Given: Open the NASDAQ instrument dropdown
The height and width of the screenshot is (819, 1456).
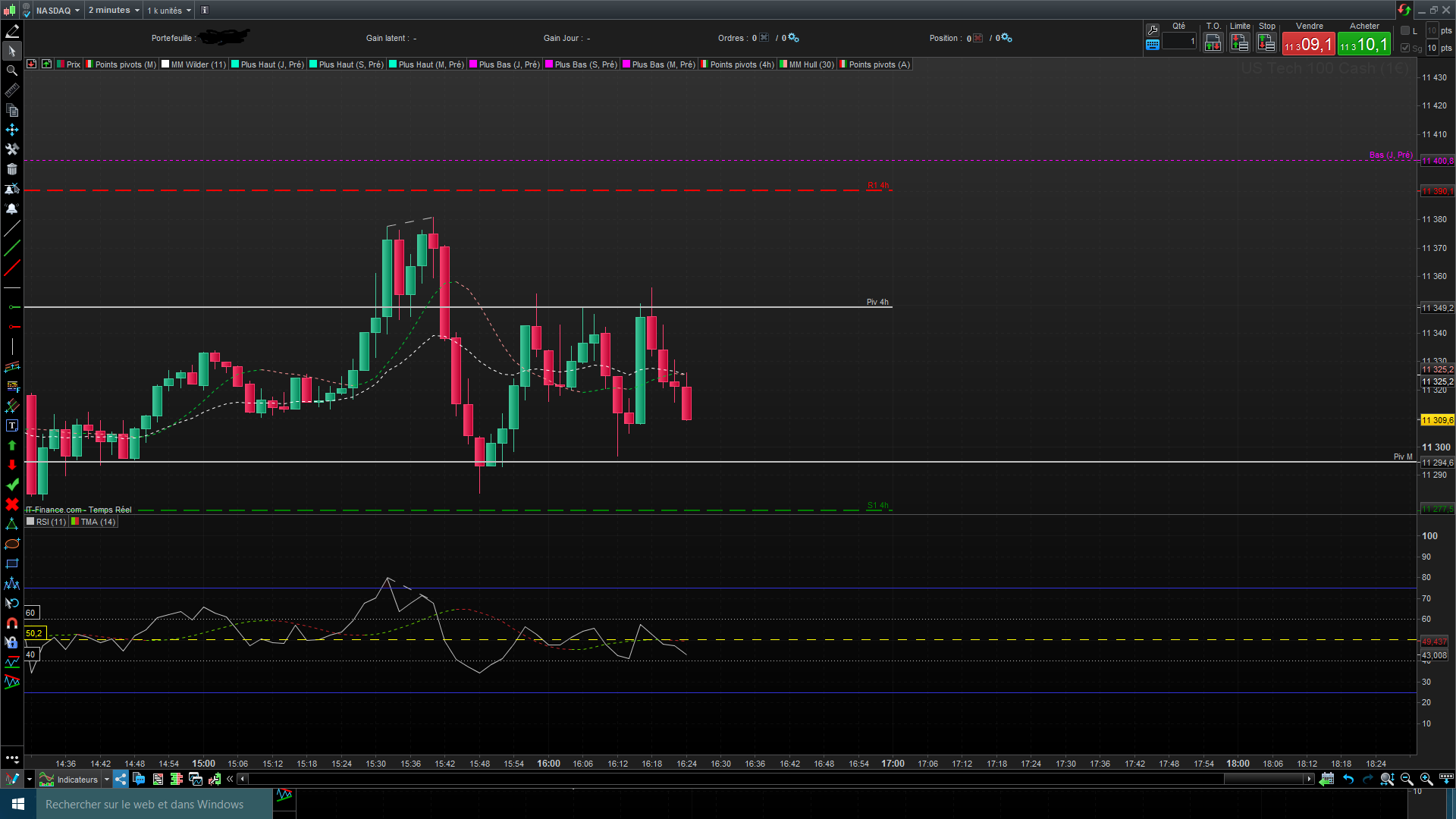Looking at the screenshot, I should pos(58,10).
